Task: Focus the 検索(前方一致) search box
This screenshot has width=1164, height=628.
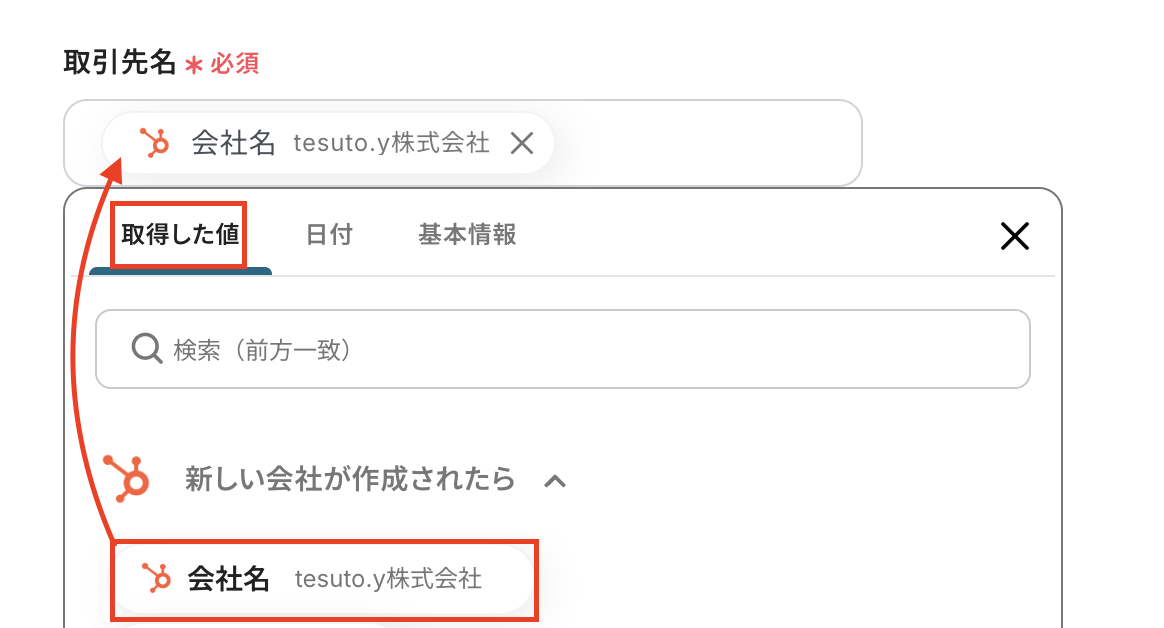Action: (580, 349)
